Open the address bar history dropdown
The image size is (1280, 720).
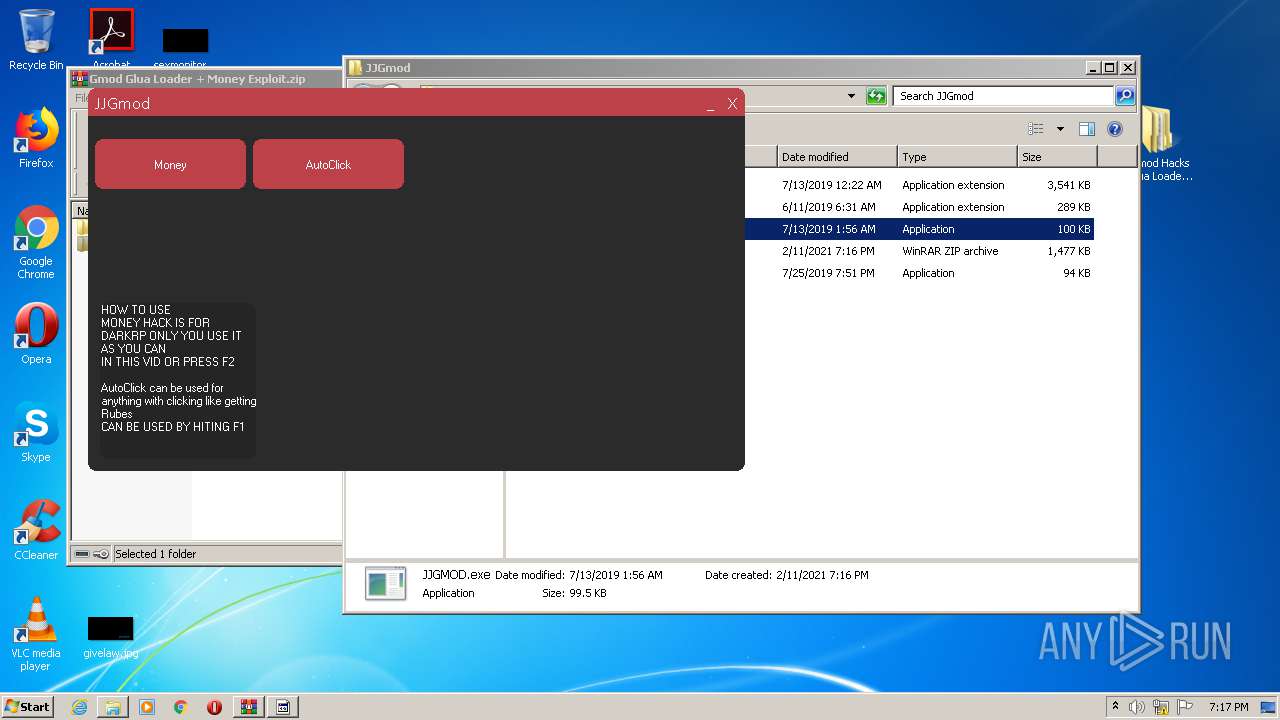(851, 96)
